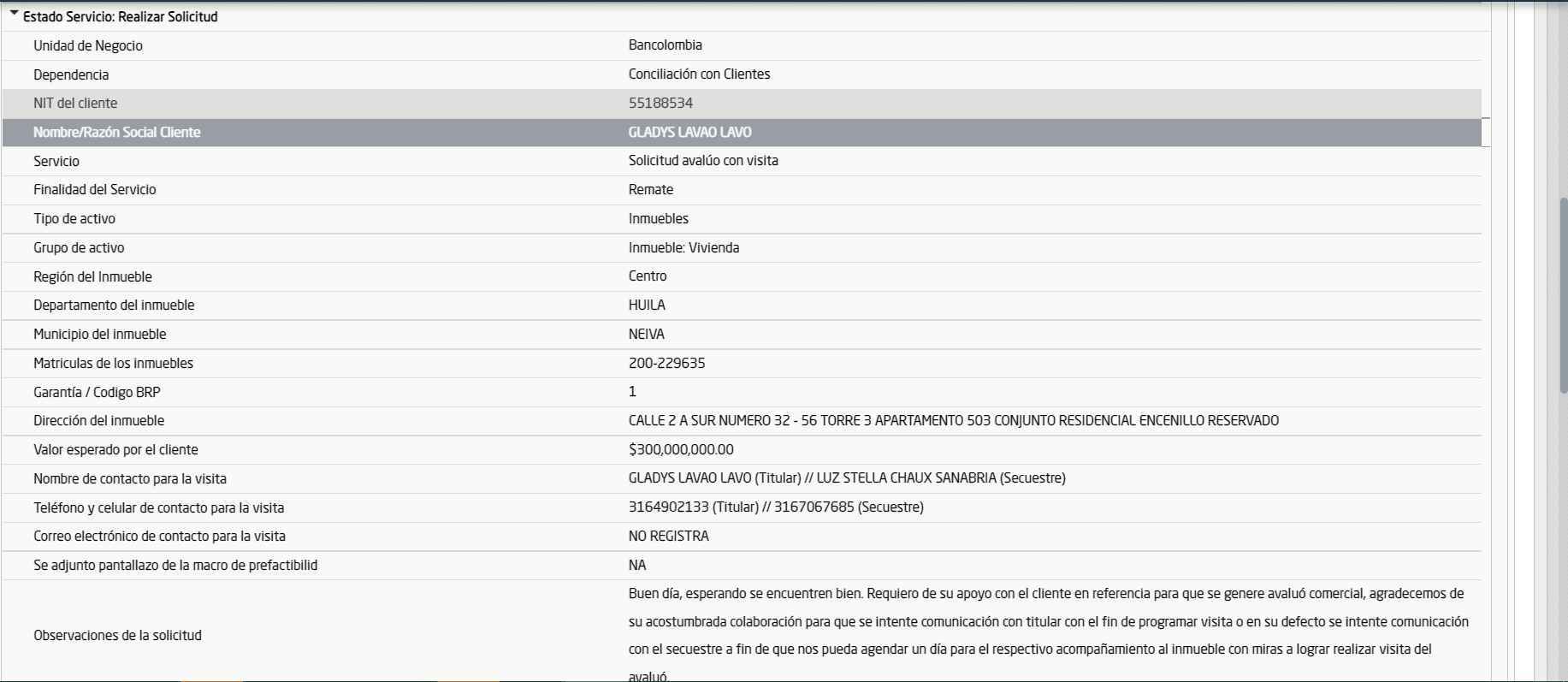Screen dimensions: 1568x682
Task: Click the Observaciones de la solicitud label
Action: pos(117,636)
